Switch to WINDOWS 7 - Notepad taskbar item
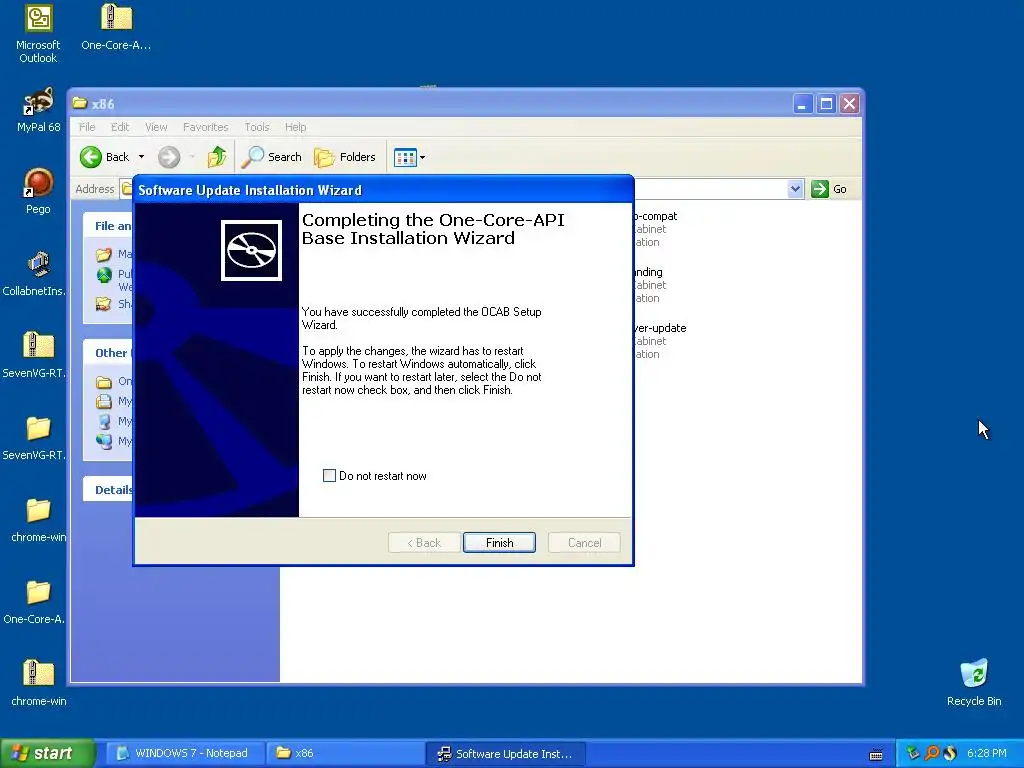The width and height of the screenshot is (1024, 768). pyautogui.click(x=184, y=753)
